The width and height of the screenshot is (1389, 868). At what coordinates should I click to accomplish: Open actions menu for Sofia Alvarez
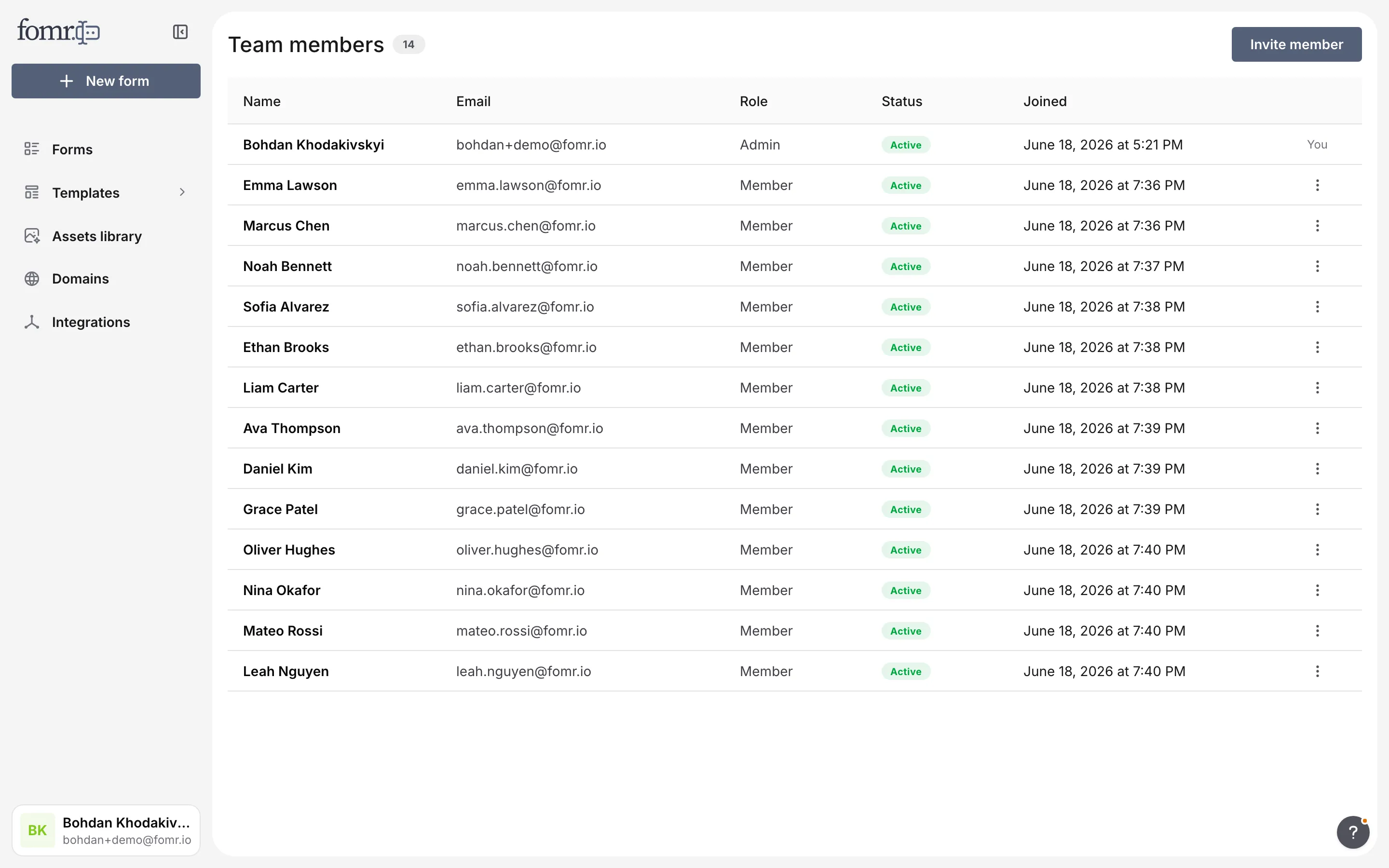[x=1317, y=307]
